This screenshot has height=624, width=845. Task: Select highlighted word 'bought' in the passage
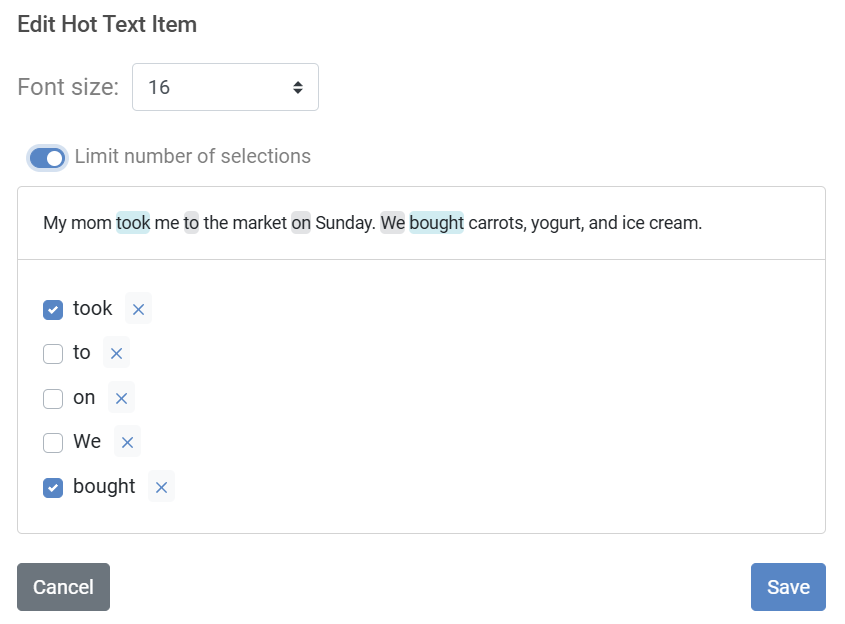tap(436, 223)
